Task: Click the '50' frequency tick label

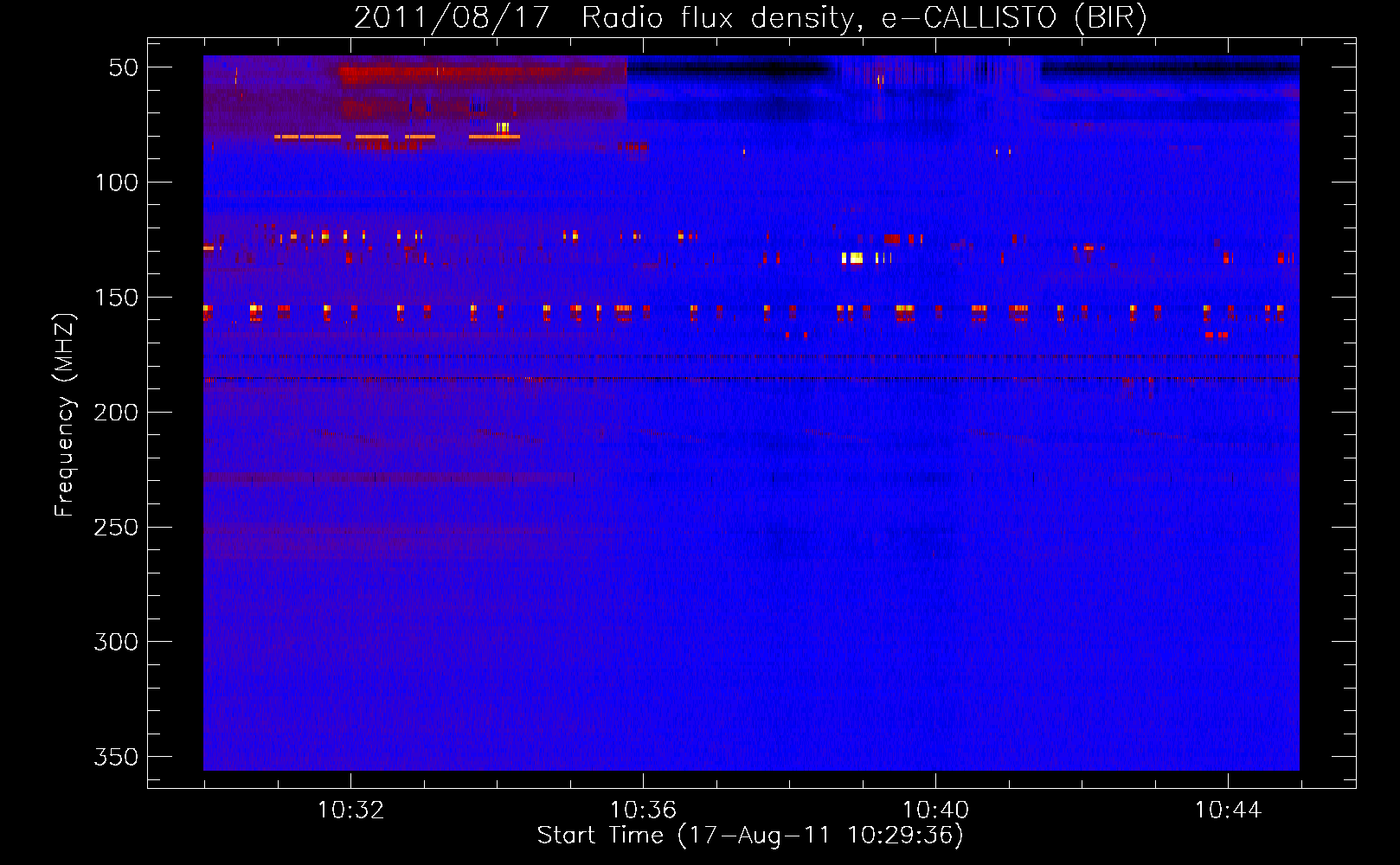Action: click(124, 67)
